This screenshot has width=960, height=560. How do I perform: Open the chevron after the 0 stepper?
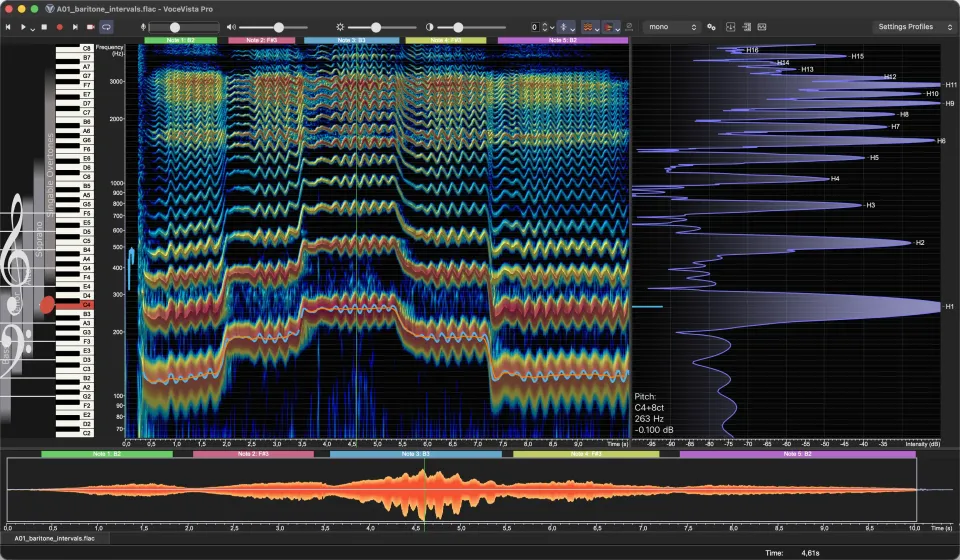tap(552, 28)
